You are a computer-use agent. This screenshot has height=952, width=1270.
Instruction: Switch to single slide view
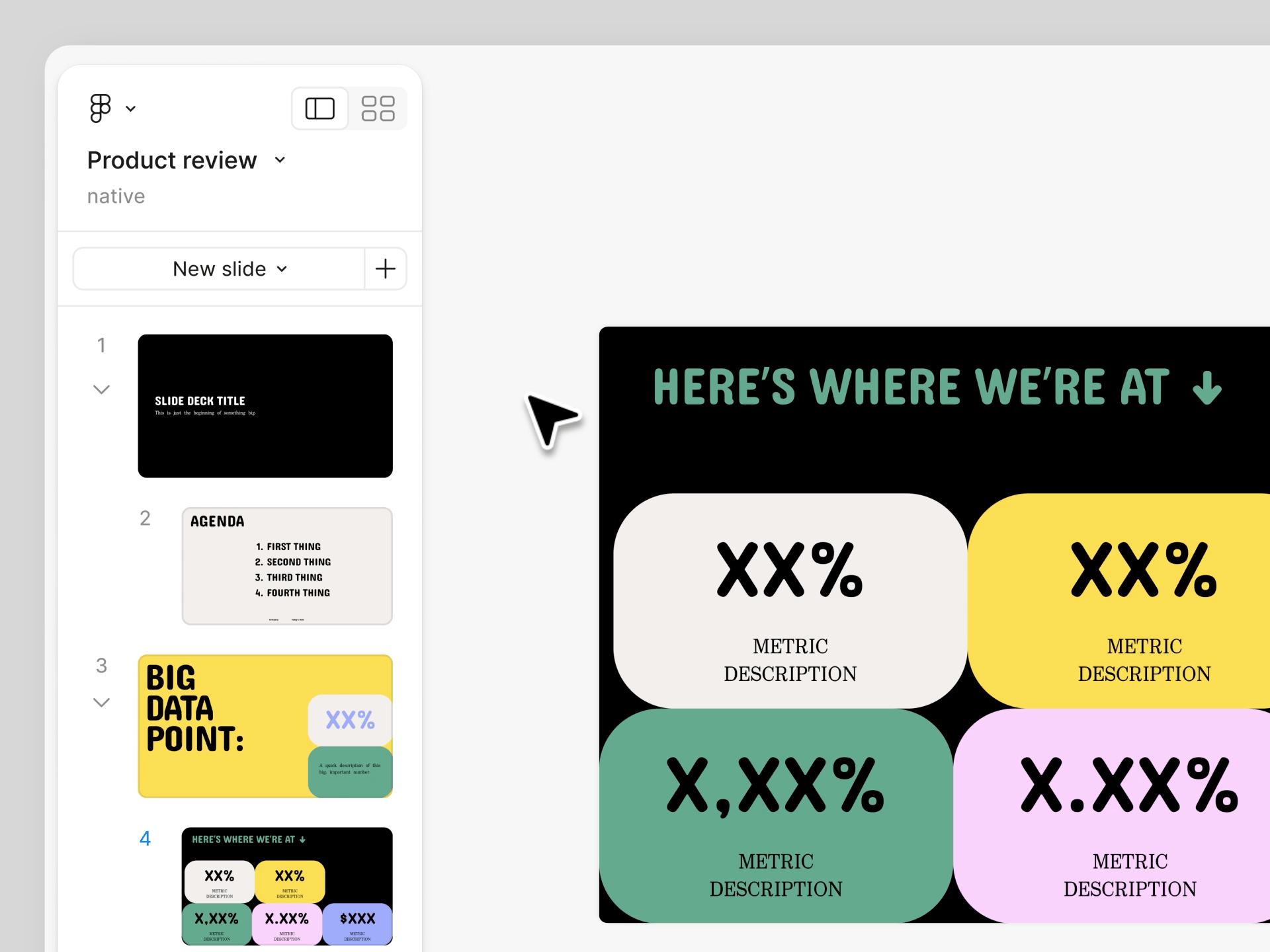(x=319, y=108)
